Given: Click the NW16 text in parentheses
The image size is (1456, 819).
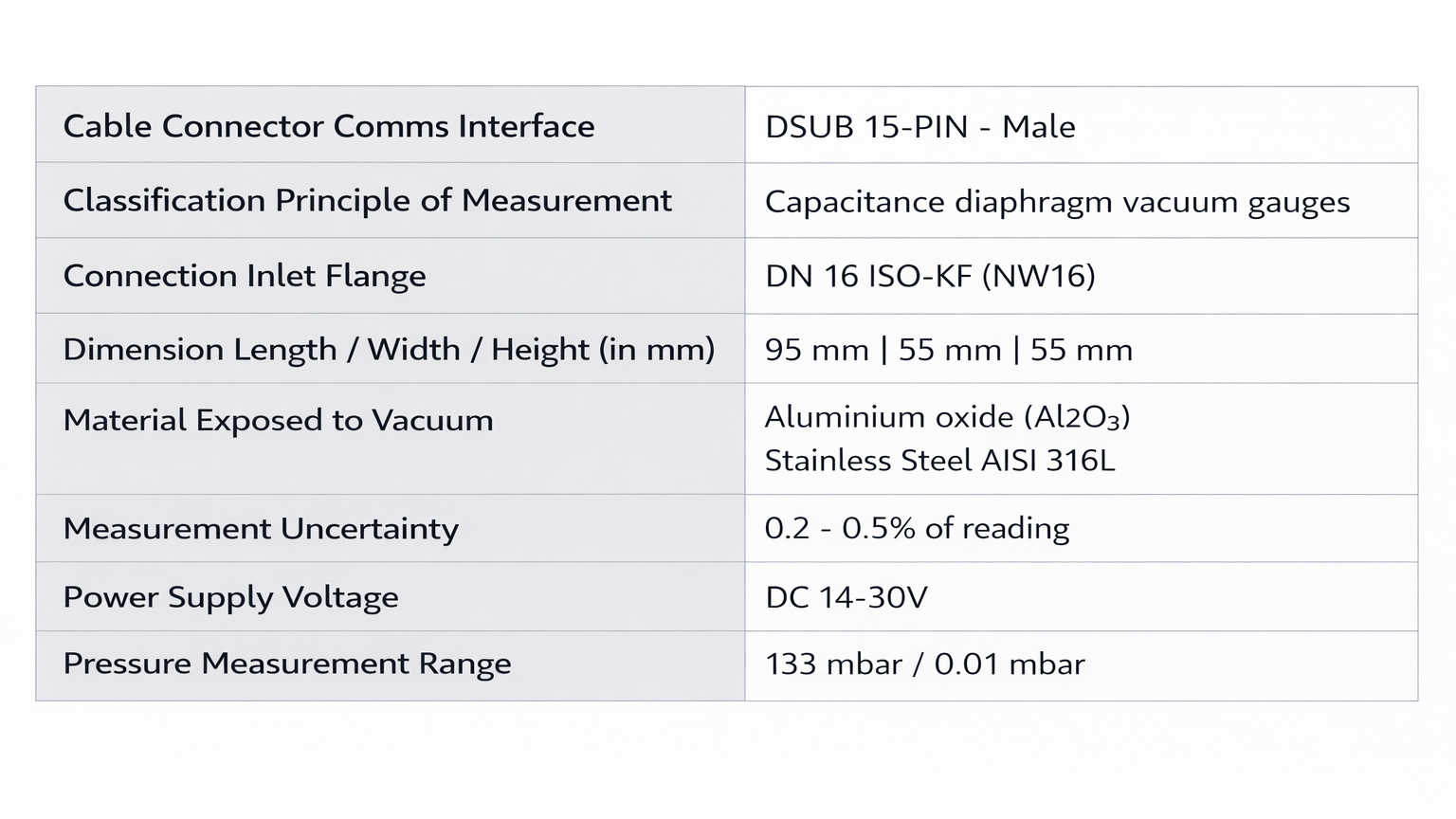Looking at the screenshot, I should point(1039,276).
